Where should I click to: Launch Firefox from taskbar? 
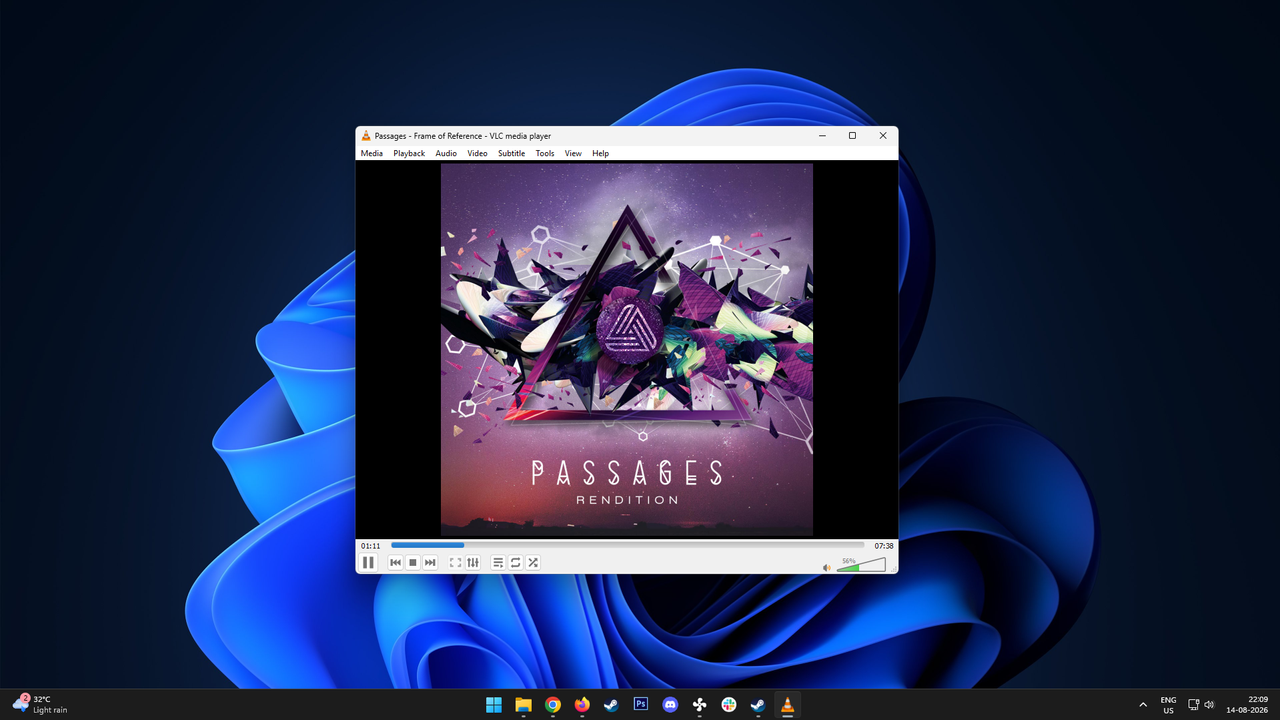(x=582, y=705)
